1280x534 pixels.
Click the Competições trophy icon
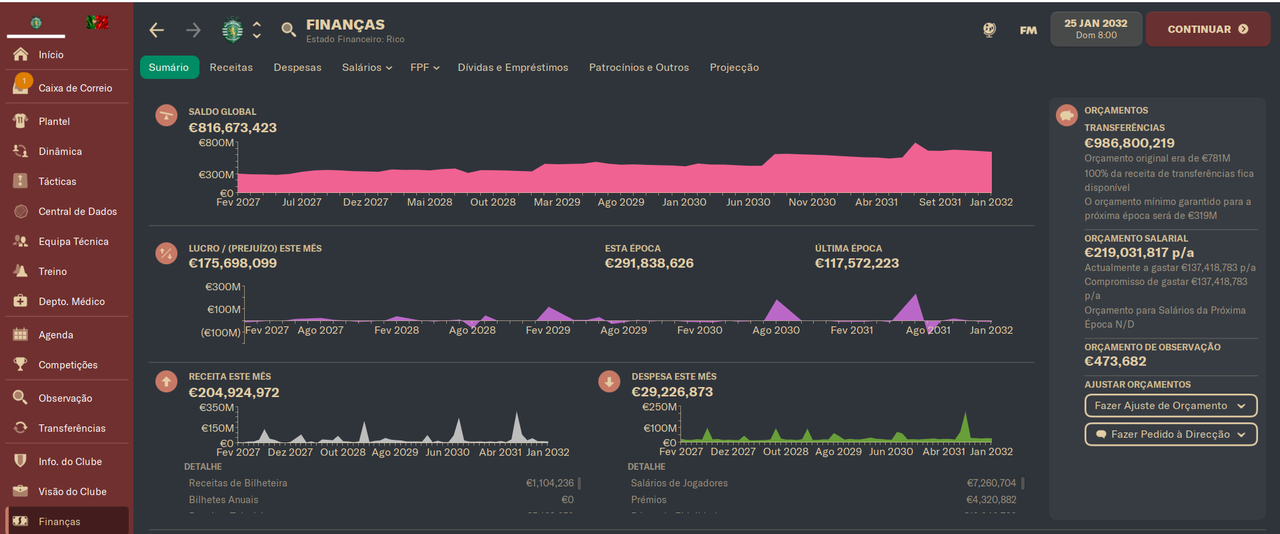click(x=20, y=365)
